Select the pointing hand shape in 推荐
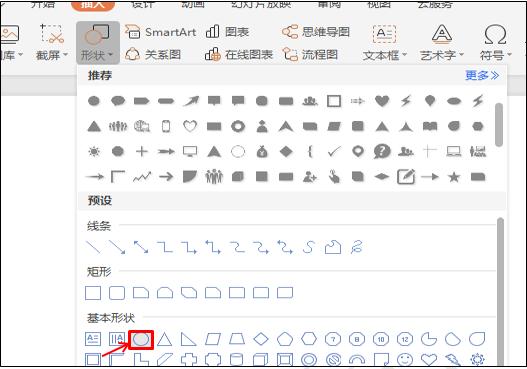Image resolution: width=527 pixels, height=369 pixels. pos(334,177)
